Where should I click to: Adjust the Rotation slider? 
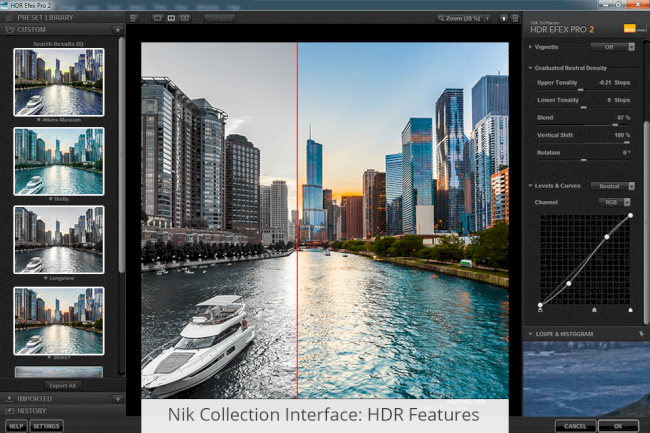click(x=583, y=160)
